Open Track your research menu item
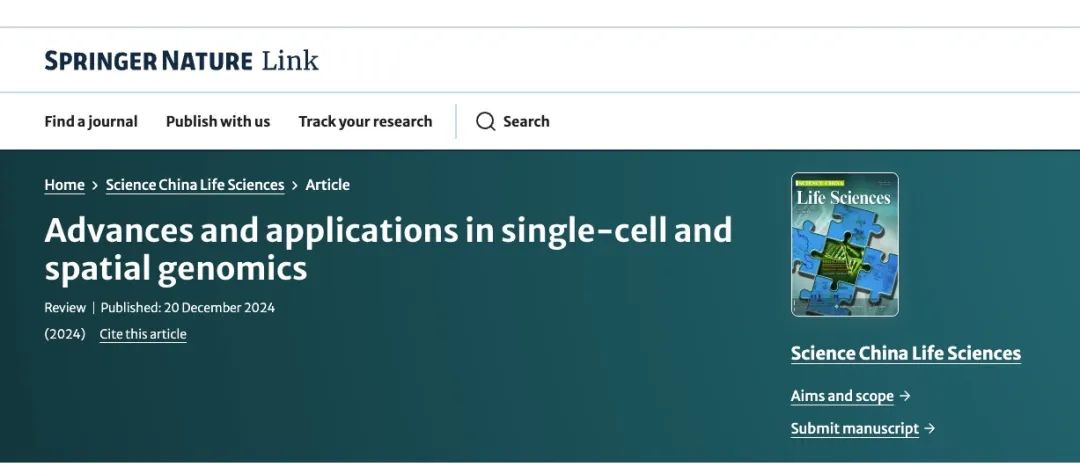 pos(365,121)
